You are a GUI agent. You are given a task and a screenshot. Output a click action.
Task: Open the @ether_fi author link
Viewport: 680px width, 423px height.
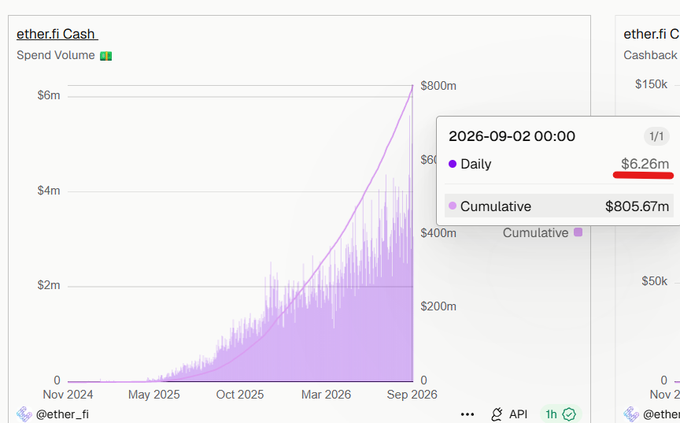62,414
